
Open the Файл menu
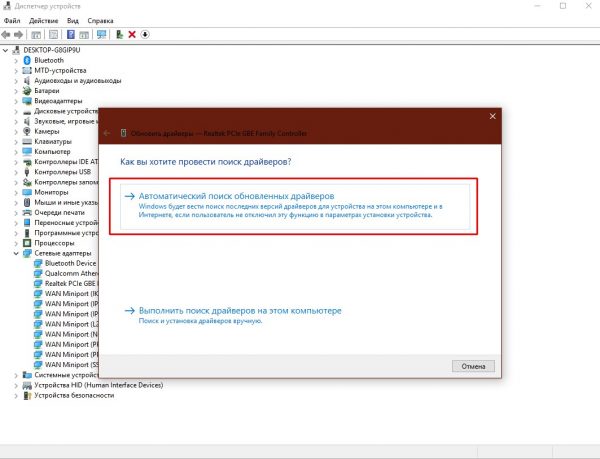[x=12, y=21]
